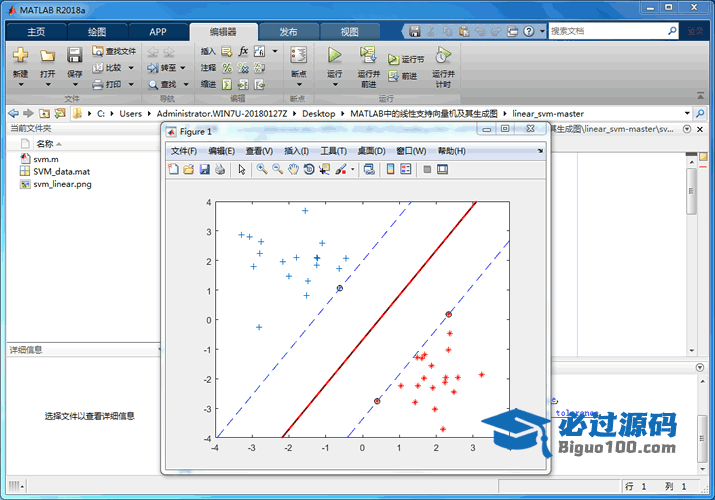Click the comment percent icon
The height and width of the screenshot is (500, 715).
[227, 68]
